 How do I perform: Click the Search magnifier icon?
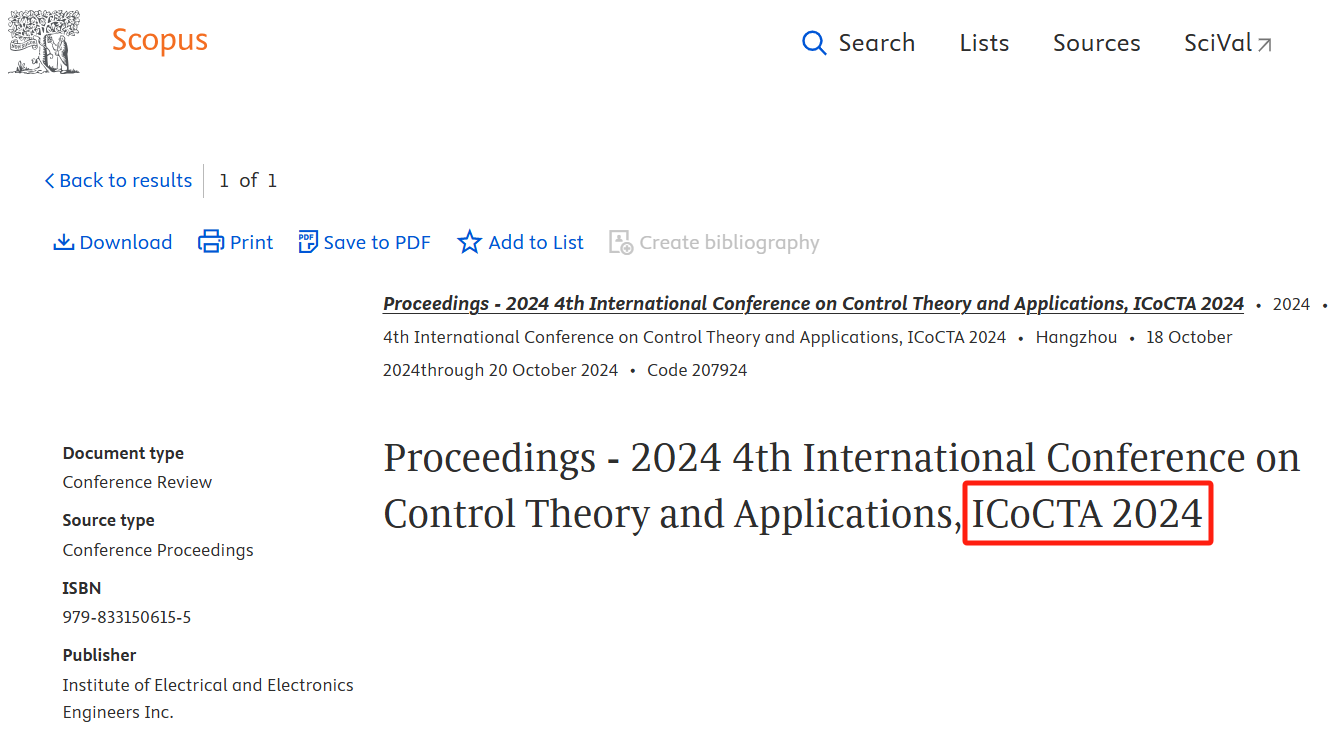point(815,43)
